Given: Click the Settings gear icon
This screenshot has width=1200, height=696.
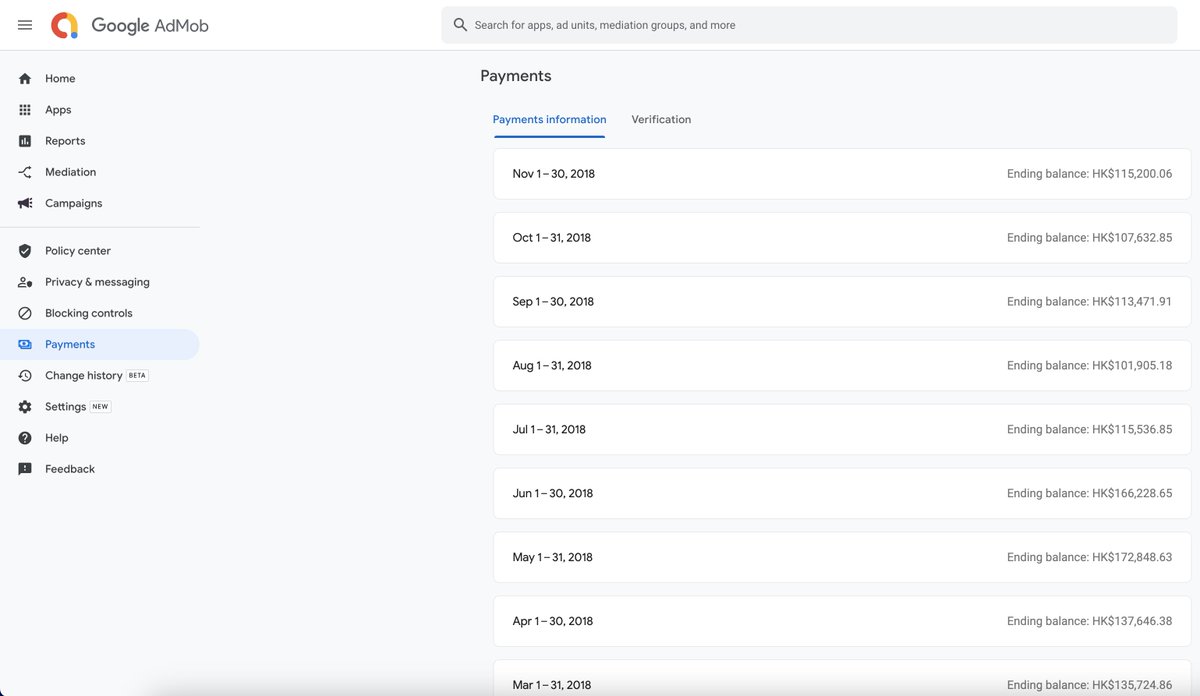Looking at the screenshot, I should click(x=24, y=406).
